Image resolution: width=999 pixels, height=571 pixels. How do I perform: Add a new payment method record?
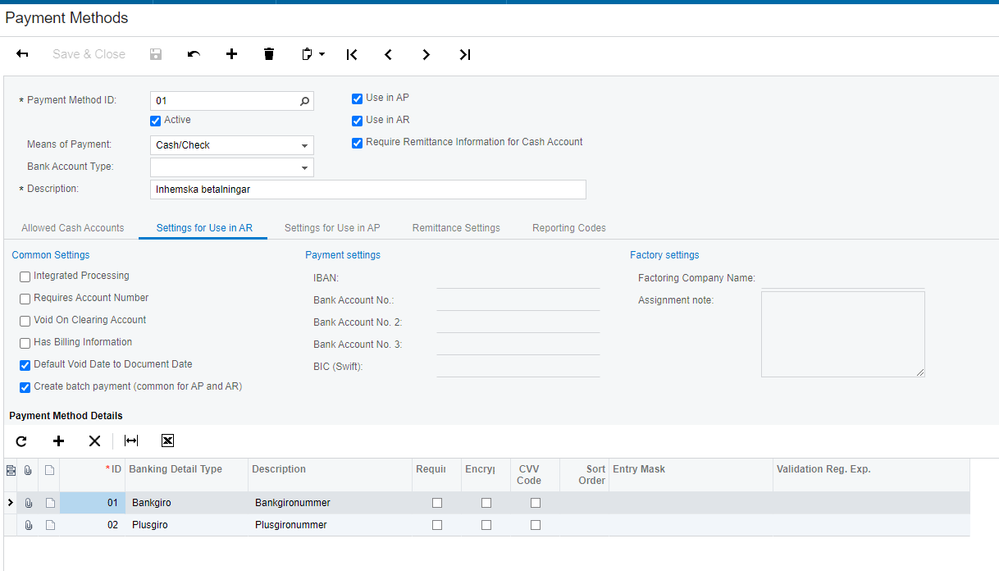pos(231,54)
